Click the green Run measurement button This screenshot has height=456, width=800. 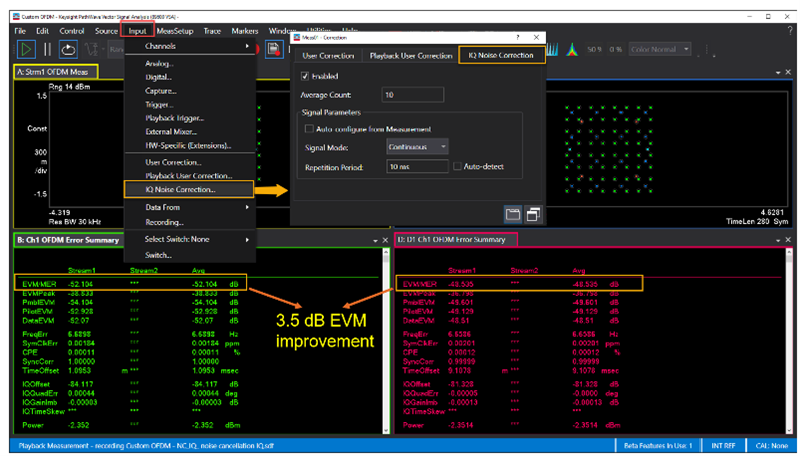(x=24, y=48)
